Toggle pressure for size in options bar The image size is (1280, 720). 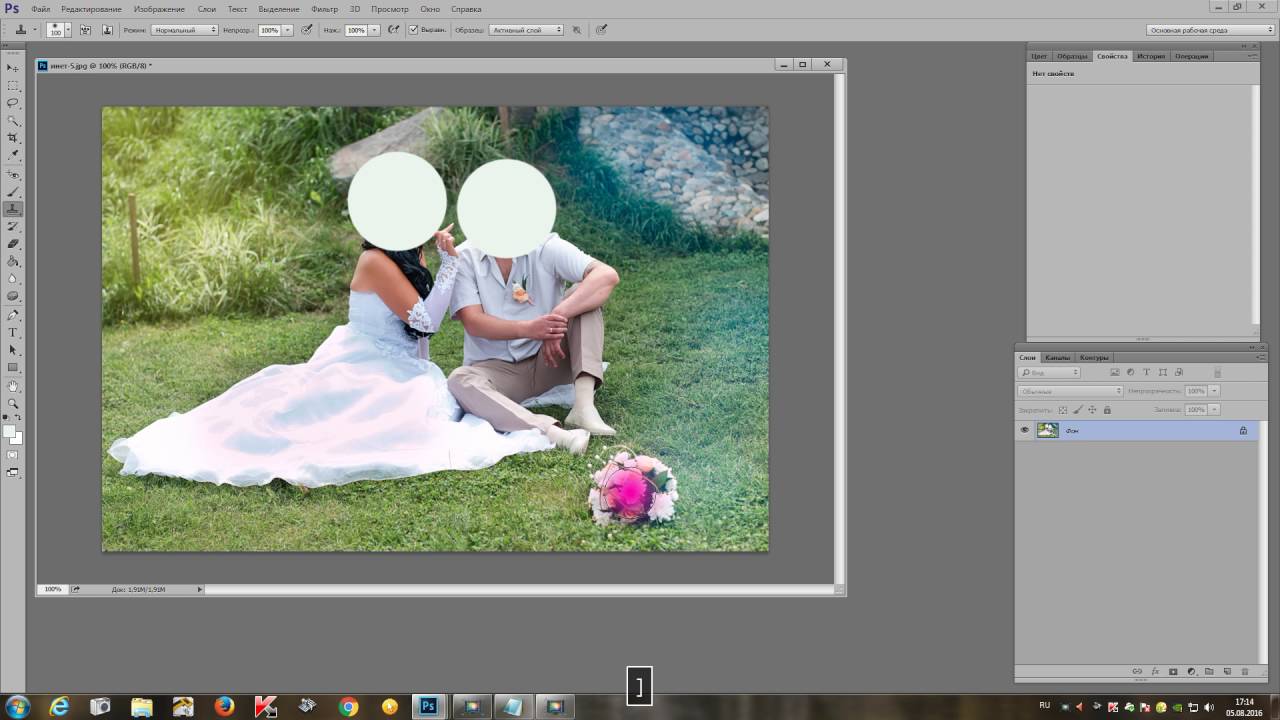601,30
